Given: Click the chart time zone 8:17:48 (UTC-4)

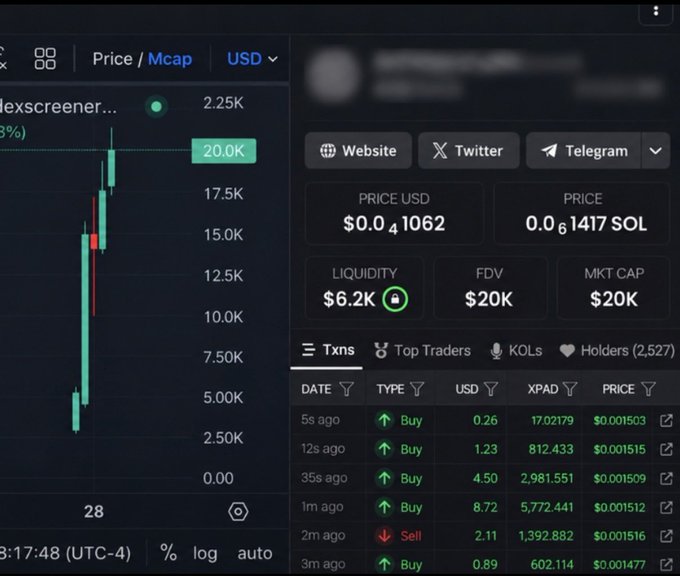Looking at the screenshot, I should tap(65, 553).
